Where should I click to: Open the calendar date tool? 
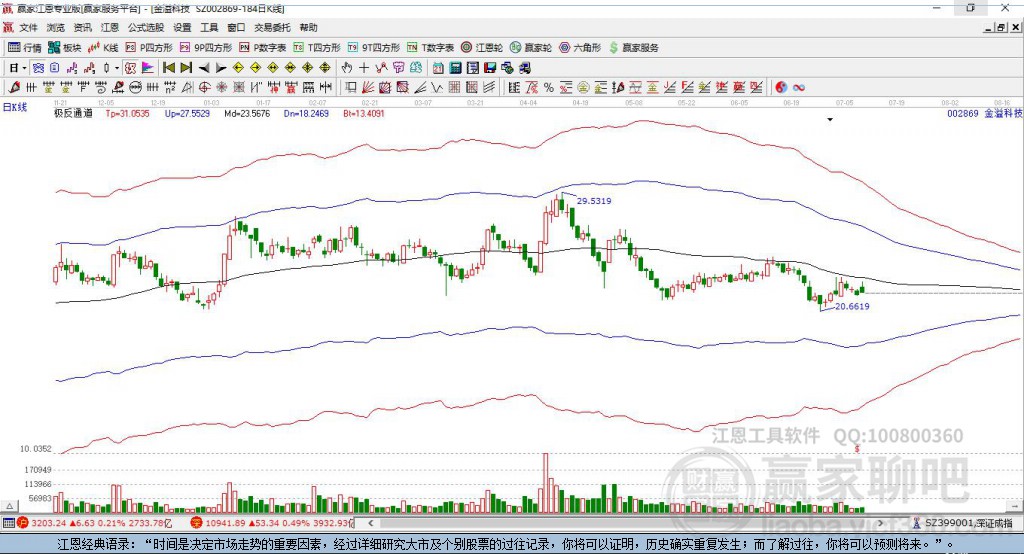coord(438,68)
